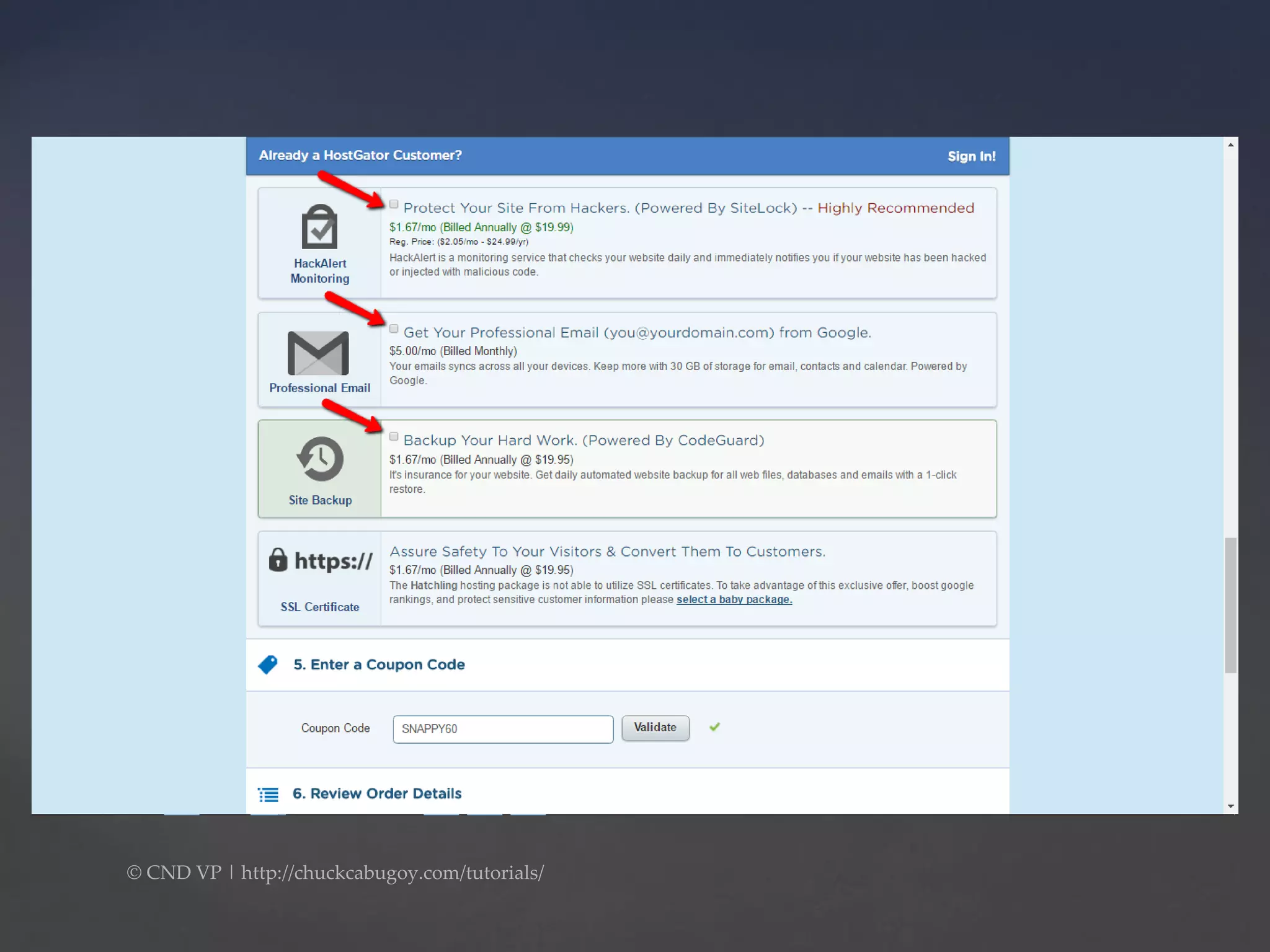Focus the Coupon Code input field
The image size is (1270, 952).
(x=503, y=729)
